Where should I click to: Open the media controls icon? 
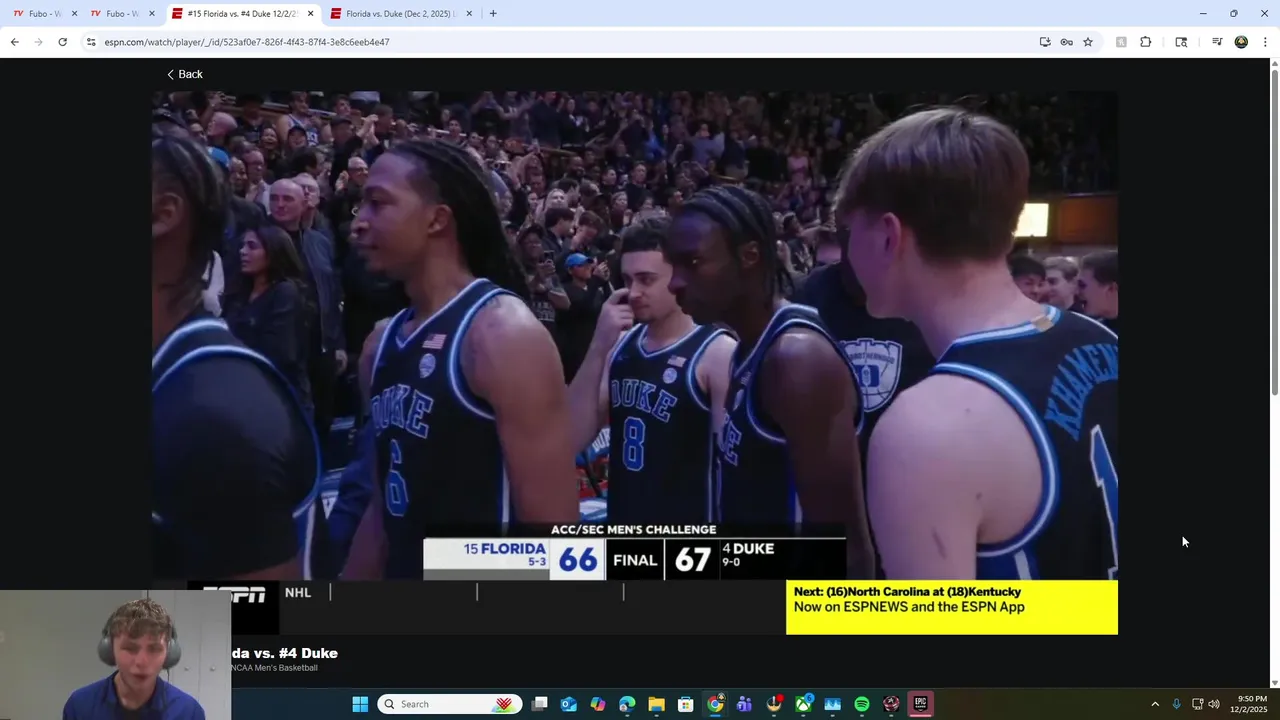click(1217, 42)
